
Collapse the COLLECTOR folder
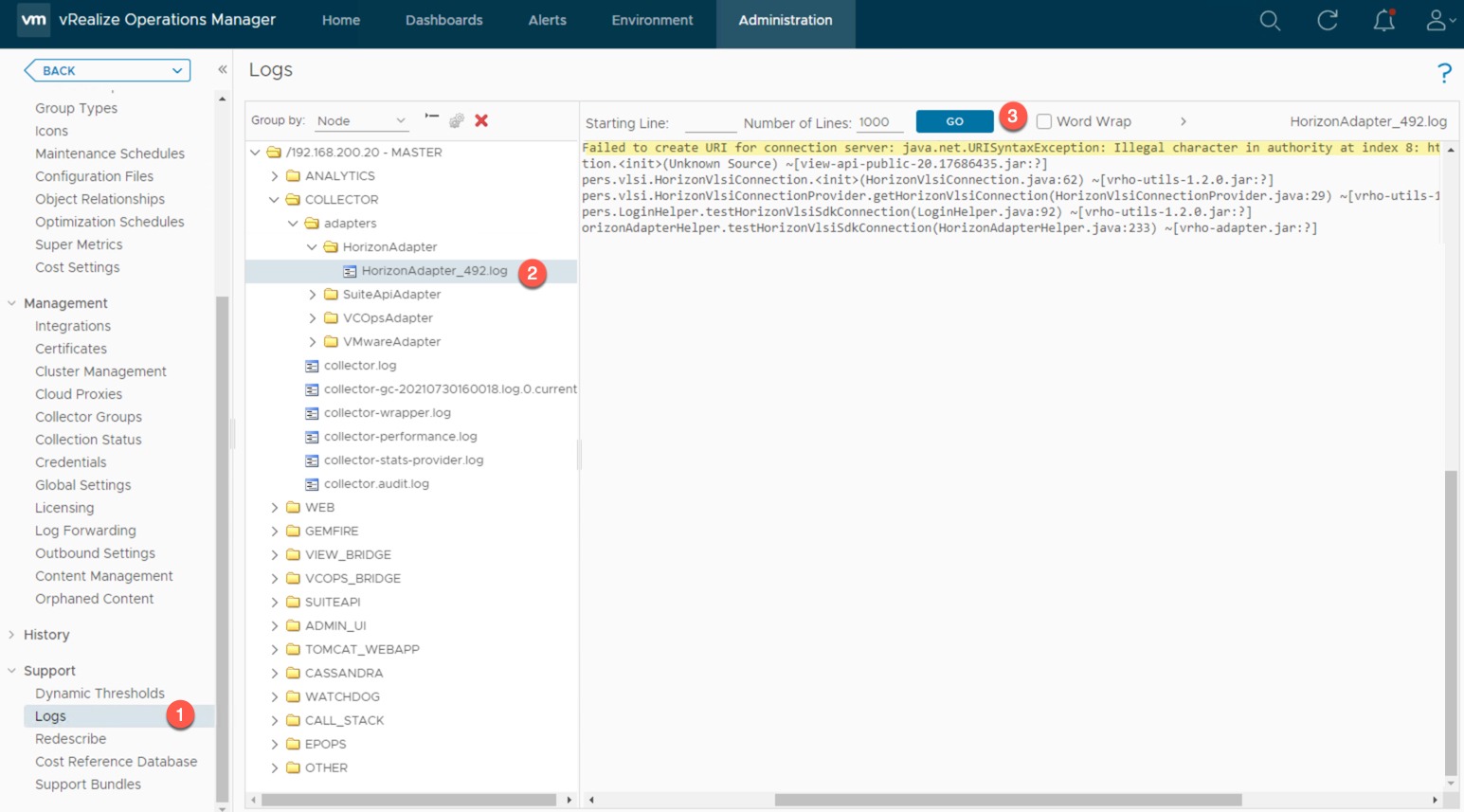(274, 200)
